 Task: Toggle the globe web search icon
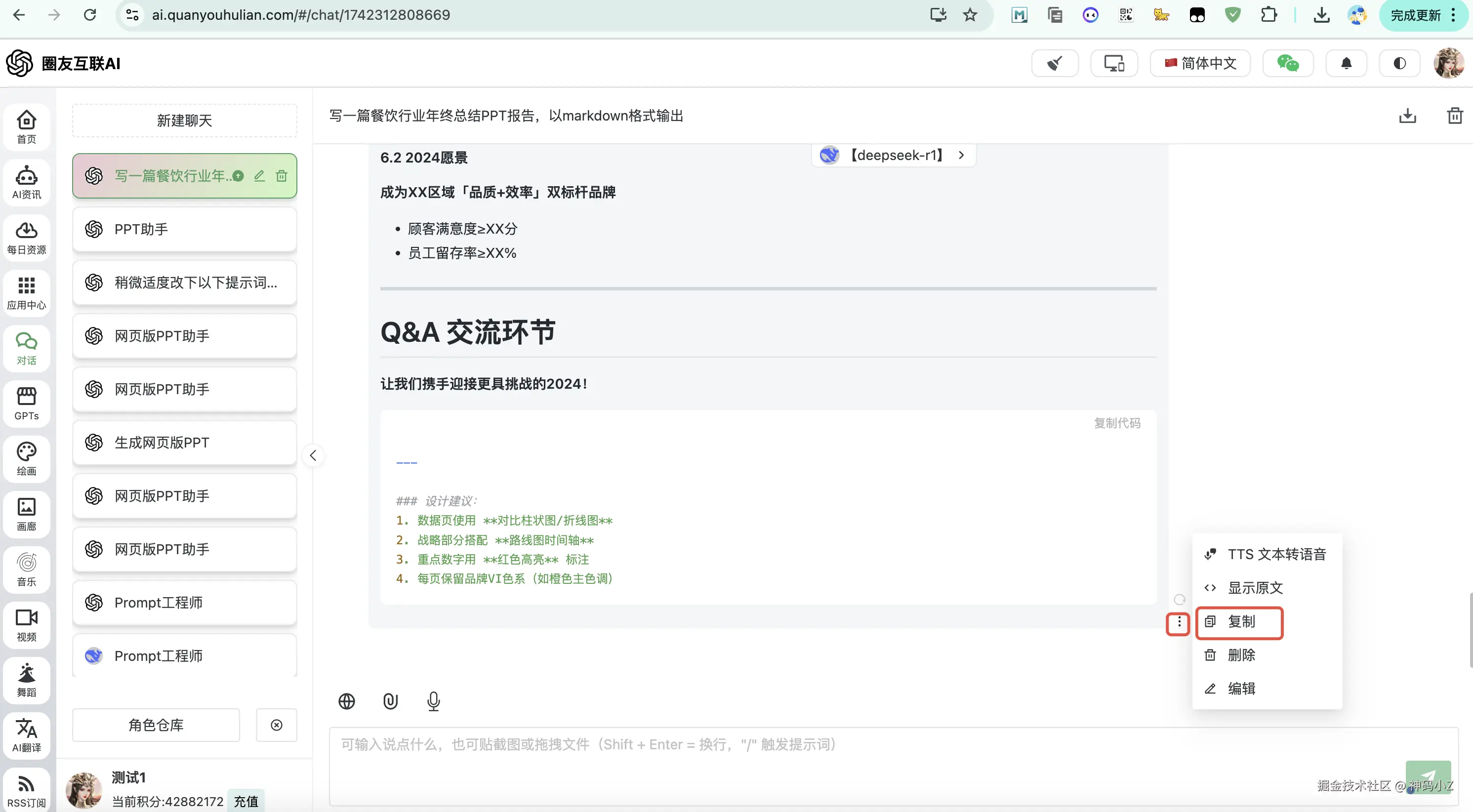click(347, 701)
